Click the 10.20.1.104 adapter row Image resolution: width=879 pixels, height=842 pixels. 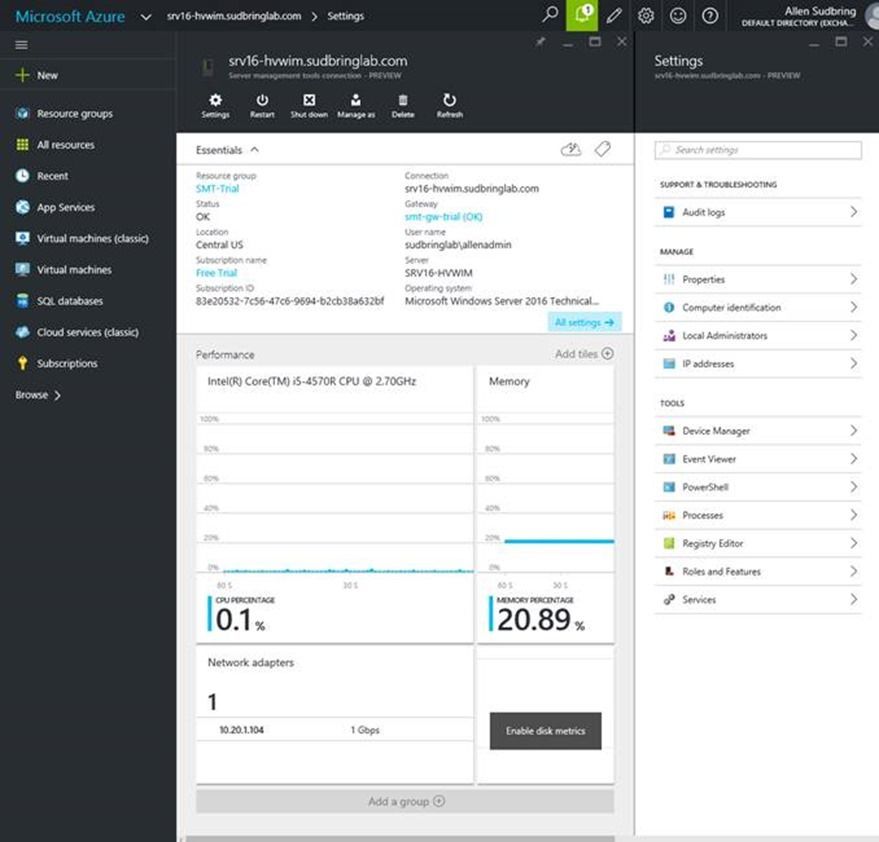click(x=335, y=730)
